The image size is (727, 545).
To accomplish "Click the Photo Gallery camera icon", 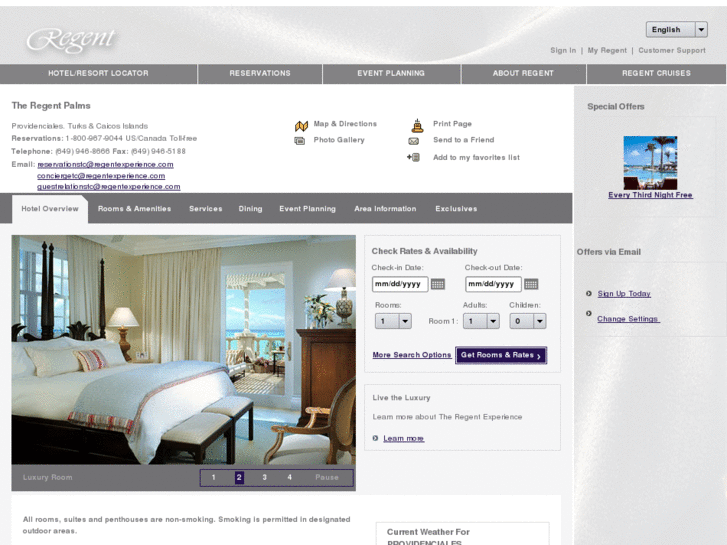I will (x=300, y=141).
